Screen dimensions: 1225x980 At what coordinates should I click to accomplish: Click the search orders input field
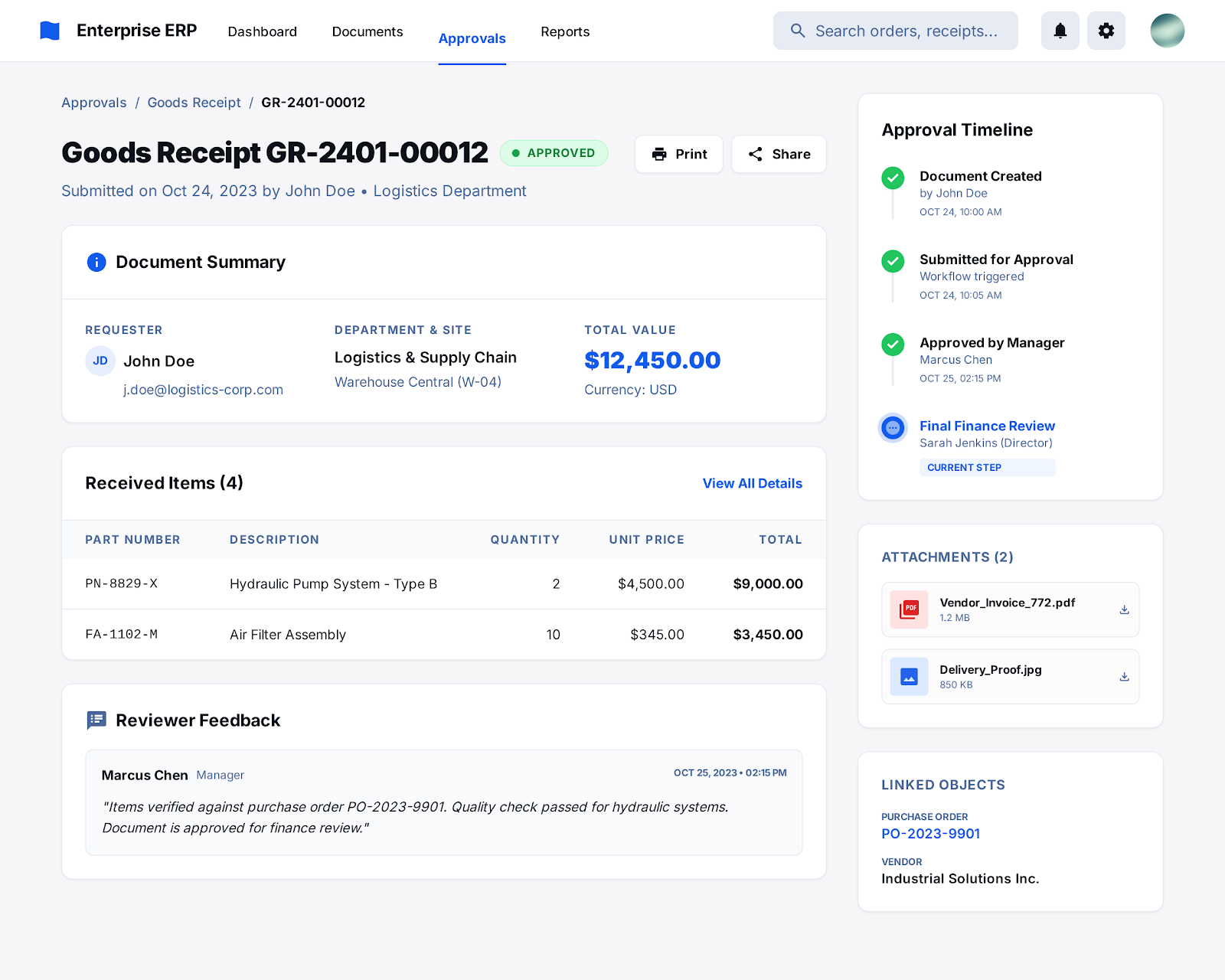pyautogui.click(x=906, y=31)
